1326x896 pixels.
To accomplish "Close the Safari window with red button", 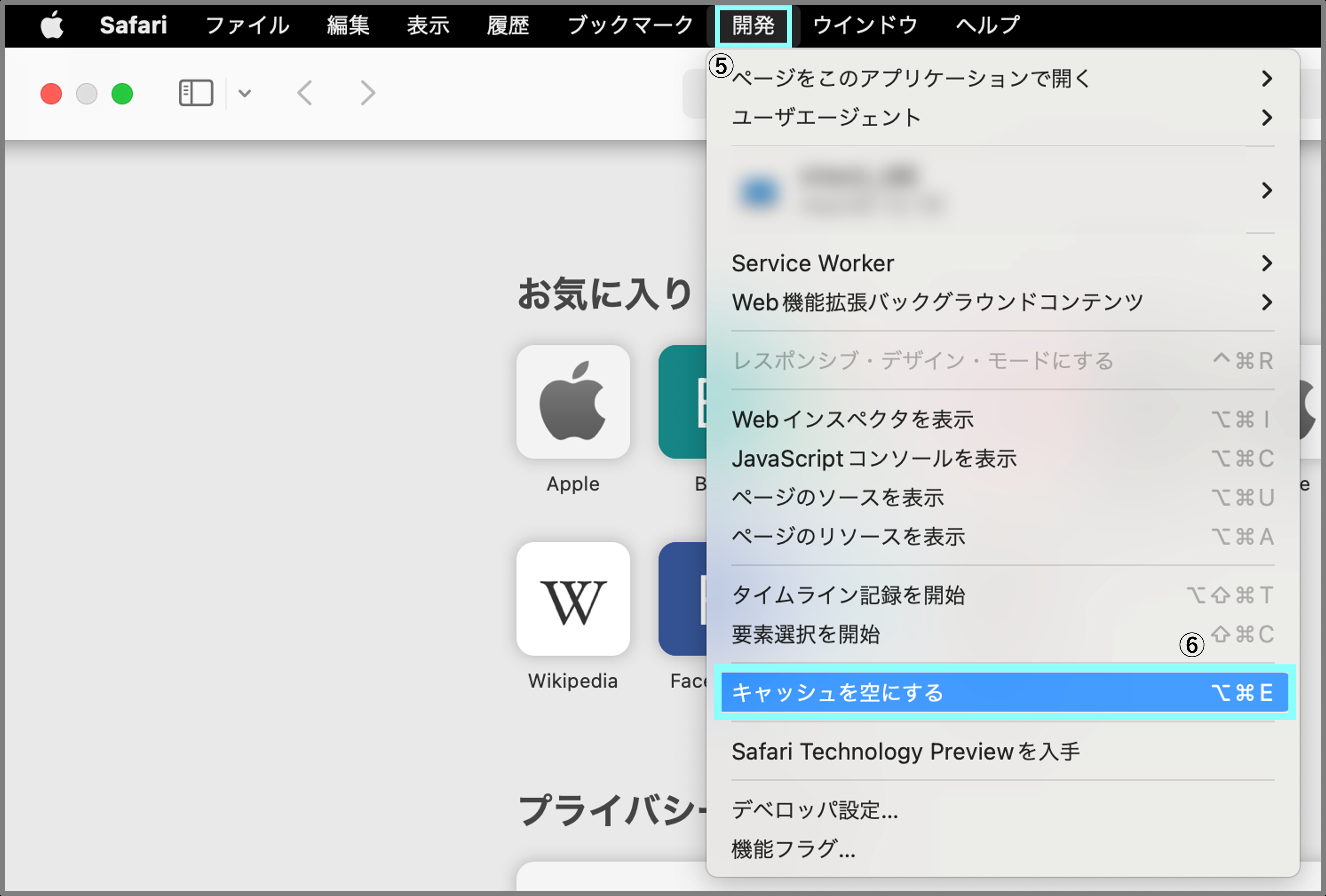I will click(51, 93).
